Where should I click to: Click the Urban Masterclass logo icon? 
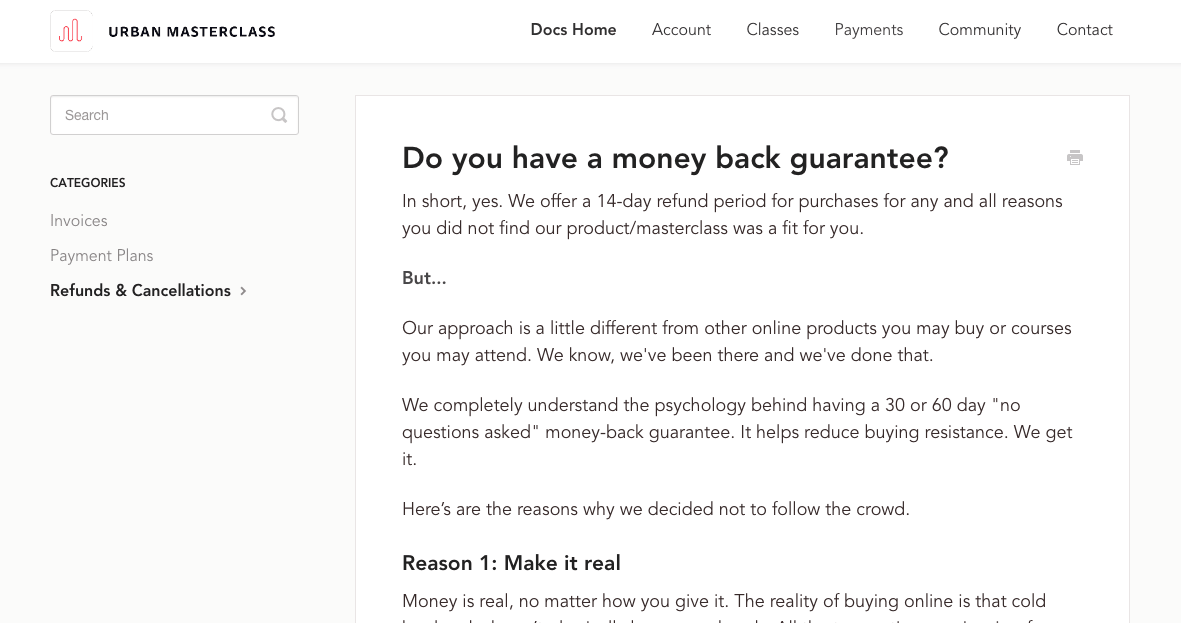pos(71,31)
